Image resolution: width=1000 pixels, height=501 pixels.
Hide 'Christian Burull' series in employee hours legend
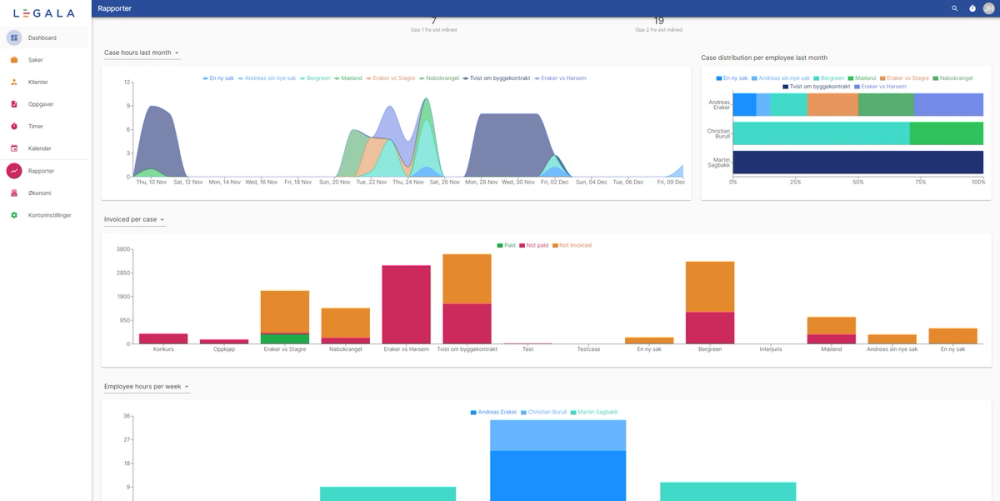coord(544,412)
